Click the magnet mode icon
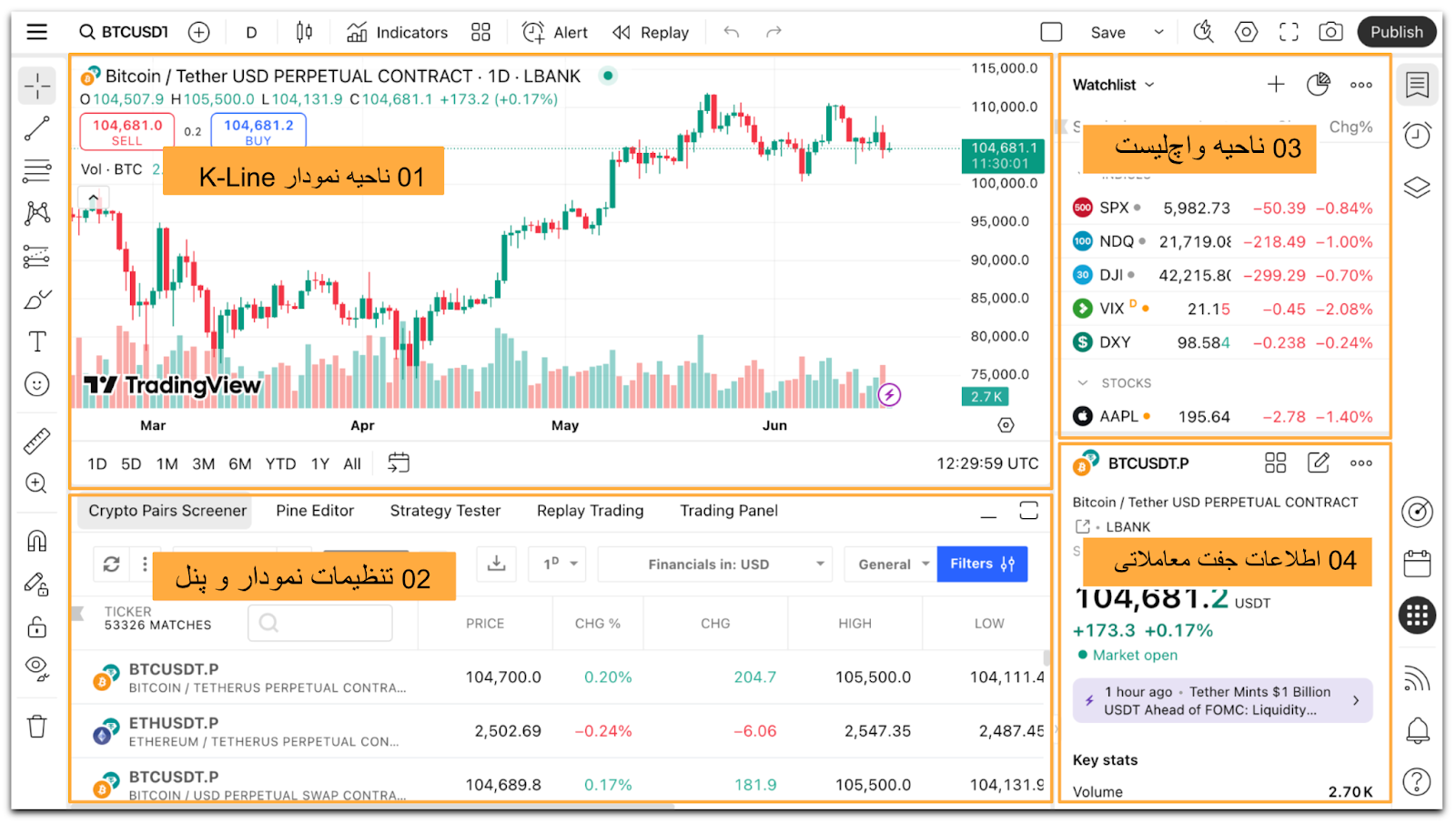This screenshot has width=1456, height=824. point(36,541)
